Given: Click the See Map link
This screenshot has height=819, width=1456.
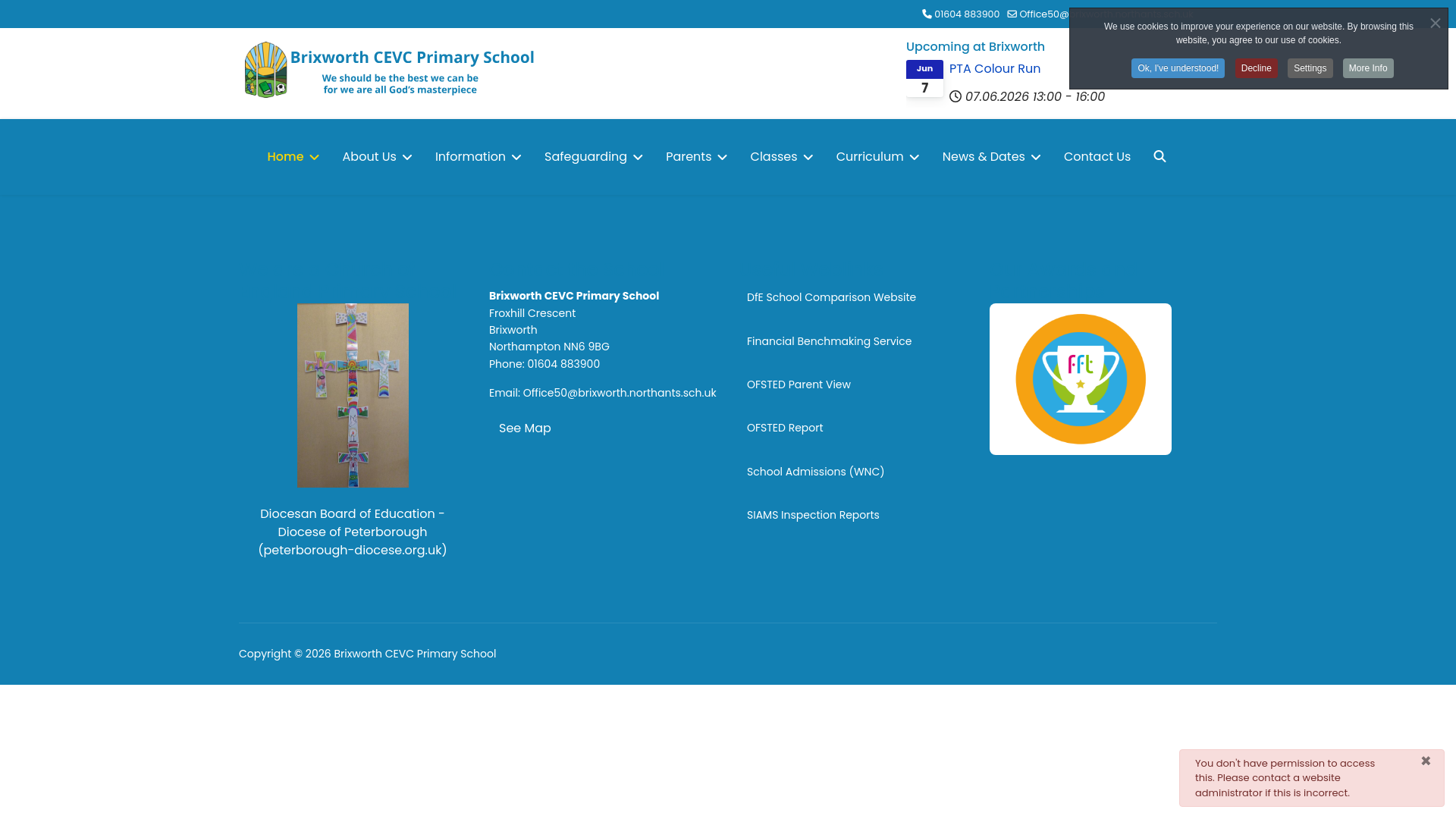Looking at the screenshot, I should click(525, 428).
